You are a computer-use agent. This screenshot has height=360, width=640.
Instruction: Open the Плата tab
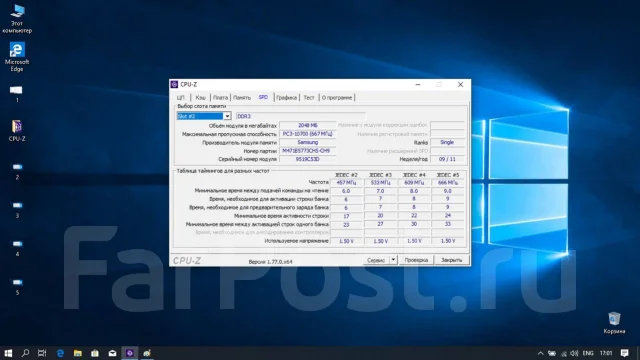tap(220, 98)
